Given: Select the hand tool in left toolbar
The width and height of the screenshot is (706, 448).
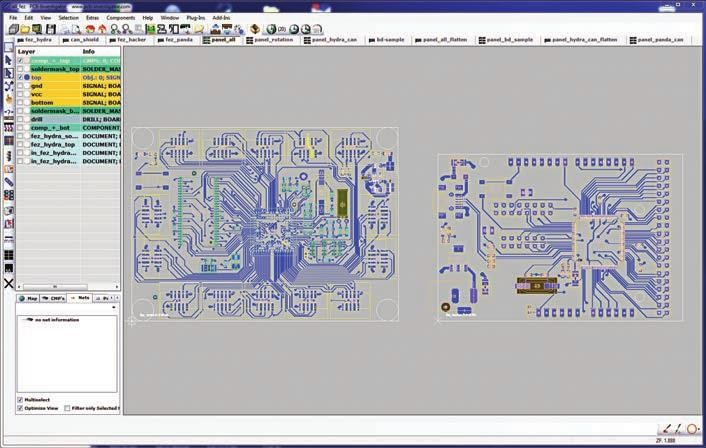Looking at the screenshot, I should 9,98.
